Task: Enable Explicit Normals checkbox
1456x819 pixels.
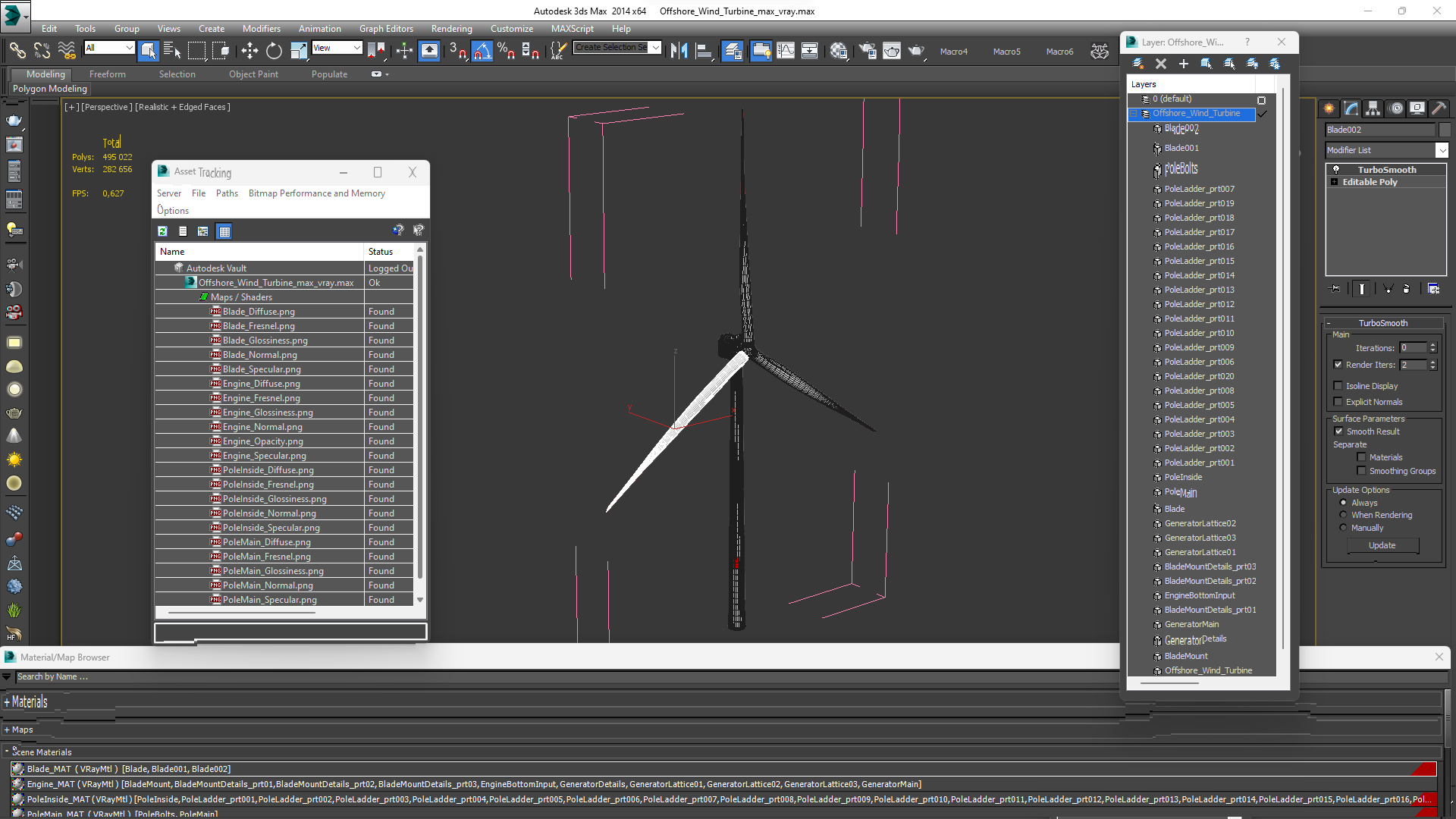Action: [1338, 402]
